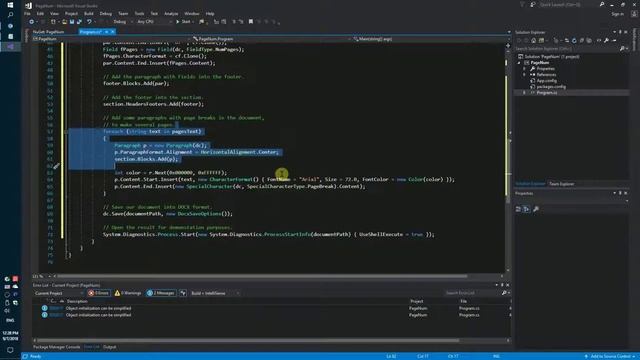
Task: Click the editor vertical scrollbar
Action: coord(508,157)
